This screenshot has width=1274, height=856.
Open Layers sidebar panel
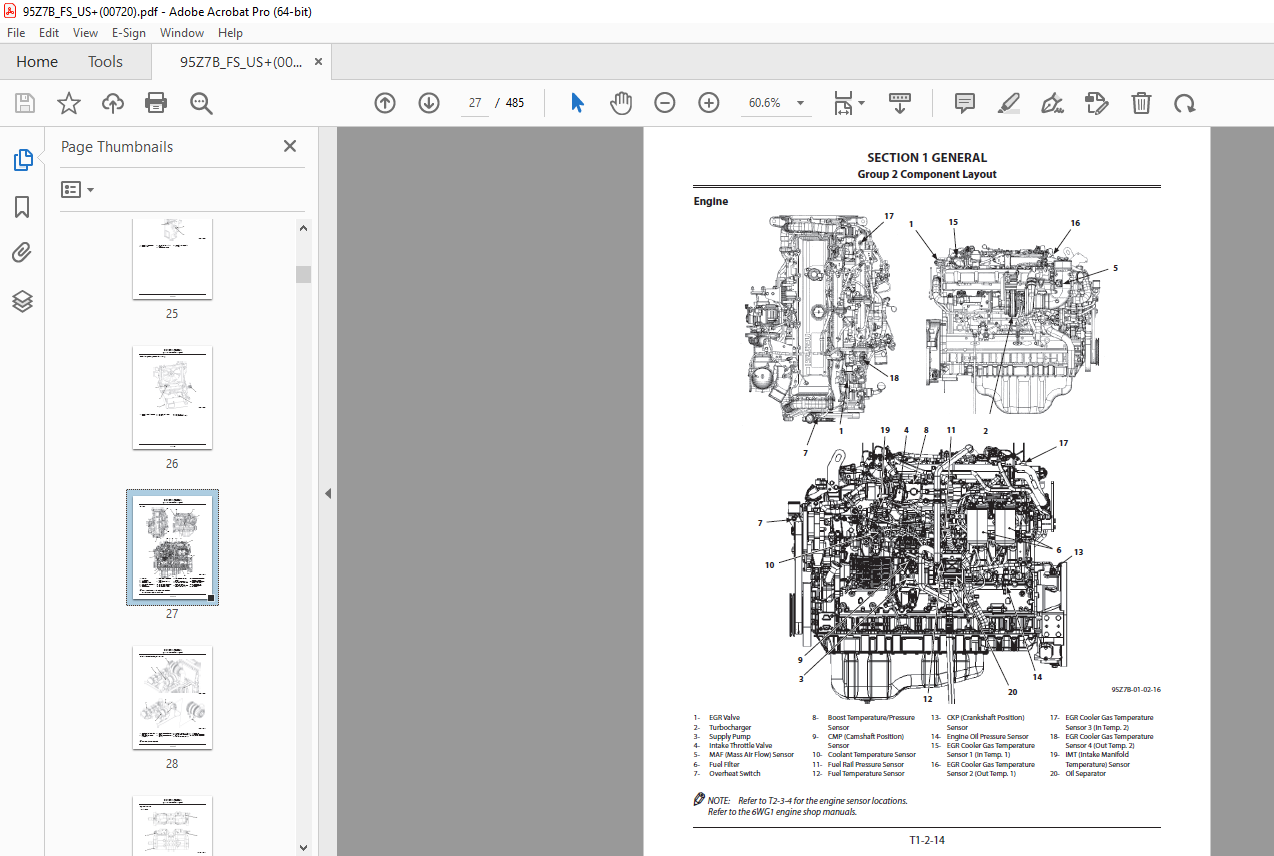point(22,301)
